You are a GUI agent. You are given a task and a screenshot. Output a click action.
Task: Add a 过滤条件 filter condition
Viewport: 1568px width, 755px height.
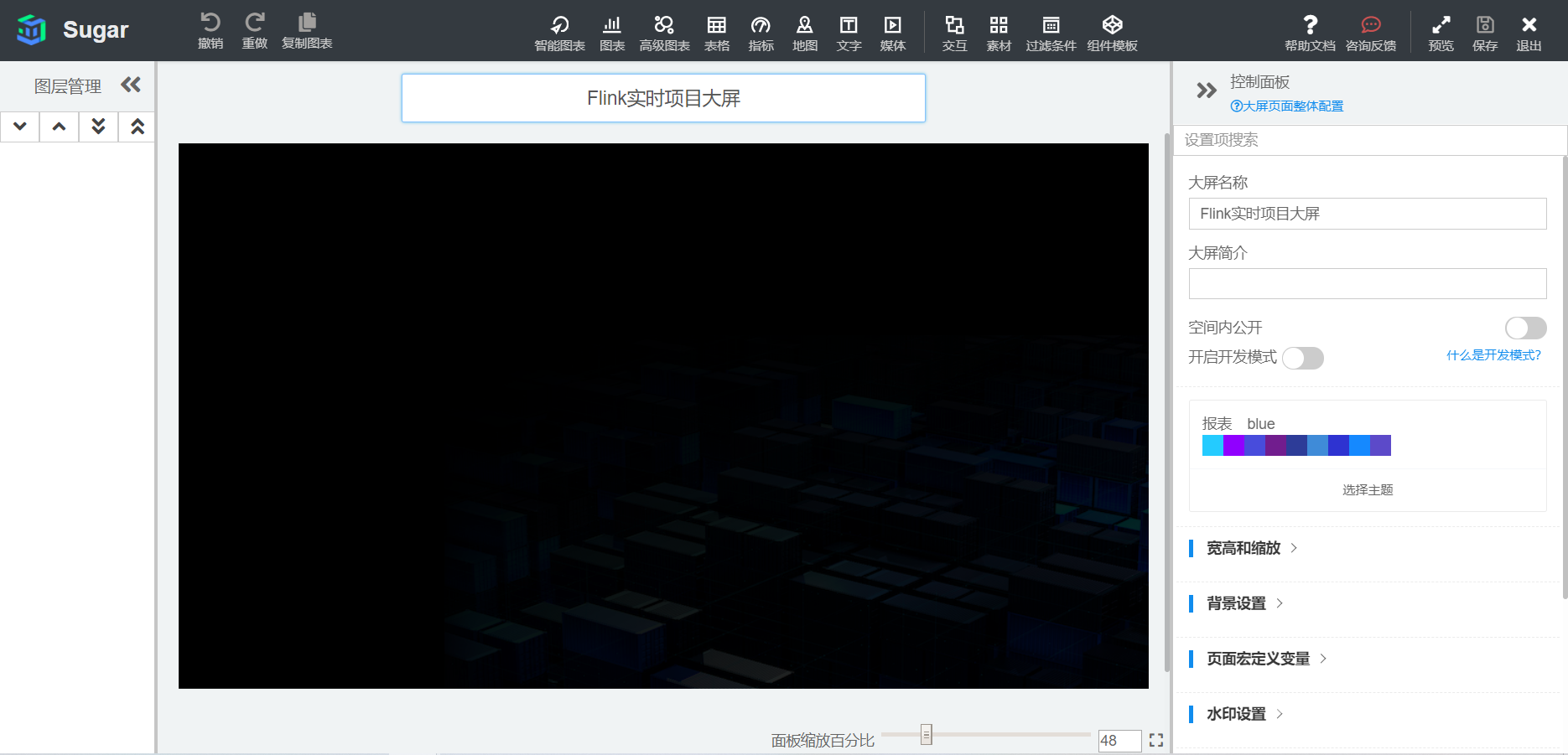(1051, 34)
